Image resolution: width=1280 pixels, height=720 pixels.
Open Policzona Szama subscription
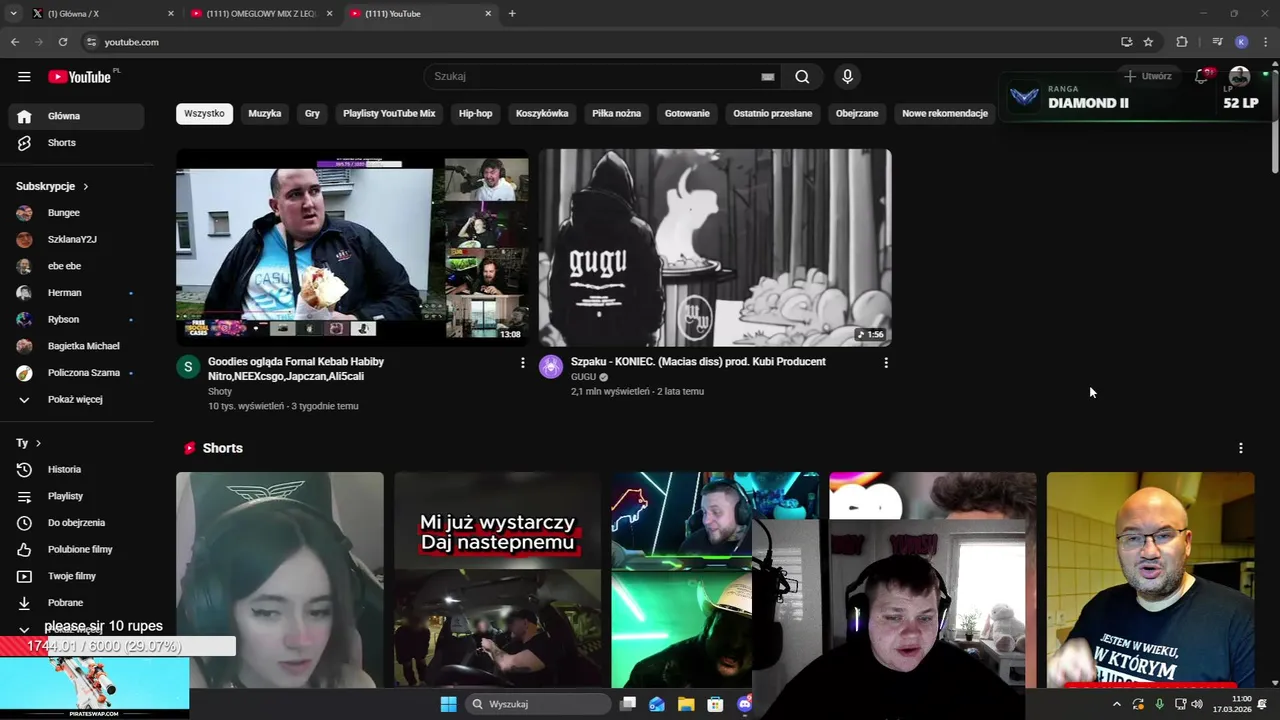click(x=77, y=373)
